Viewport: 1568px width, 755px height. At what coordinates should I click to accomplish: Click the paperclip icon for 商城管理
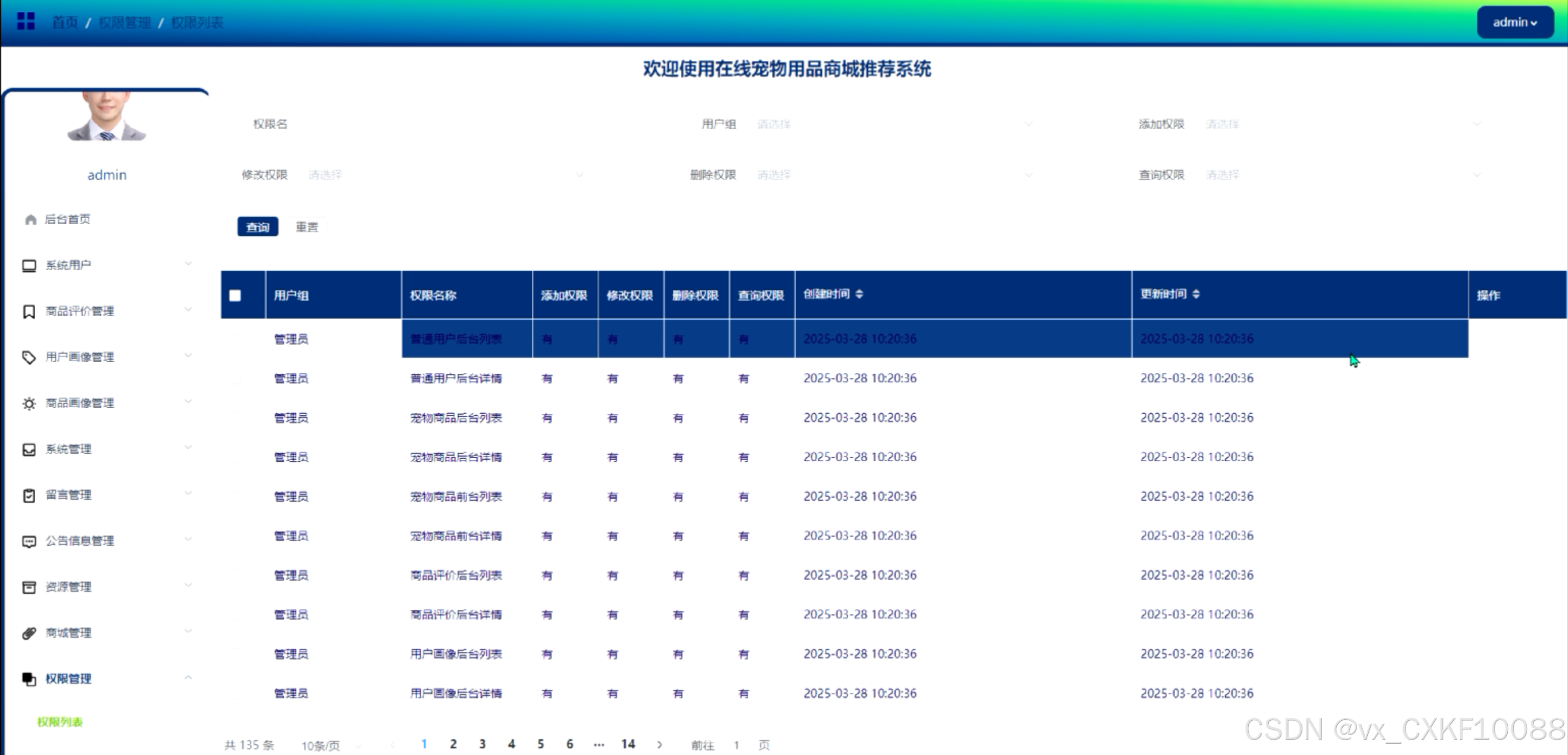click(x=29, y=633)
